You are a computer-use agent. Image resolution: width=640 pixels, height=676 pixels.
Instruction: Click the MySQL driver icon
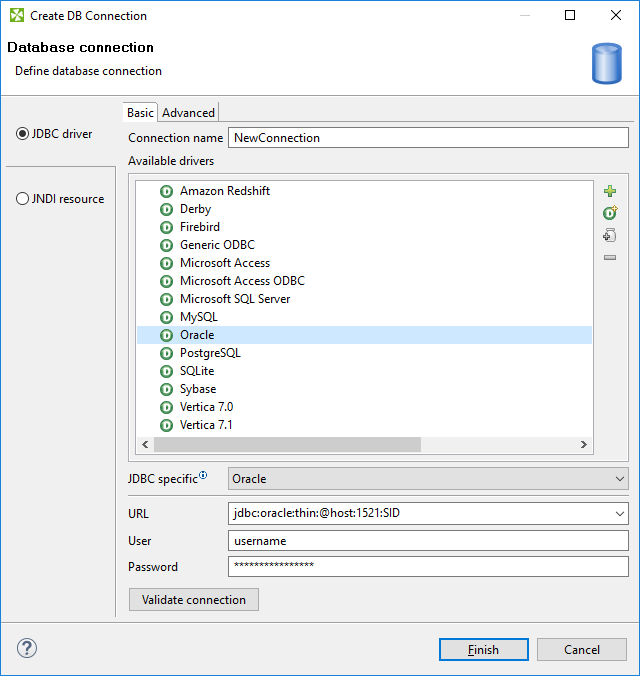(x=166, y=317)
